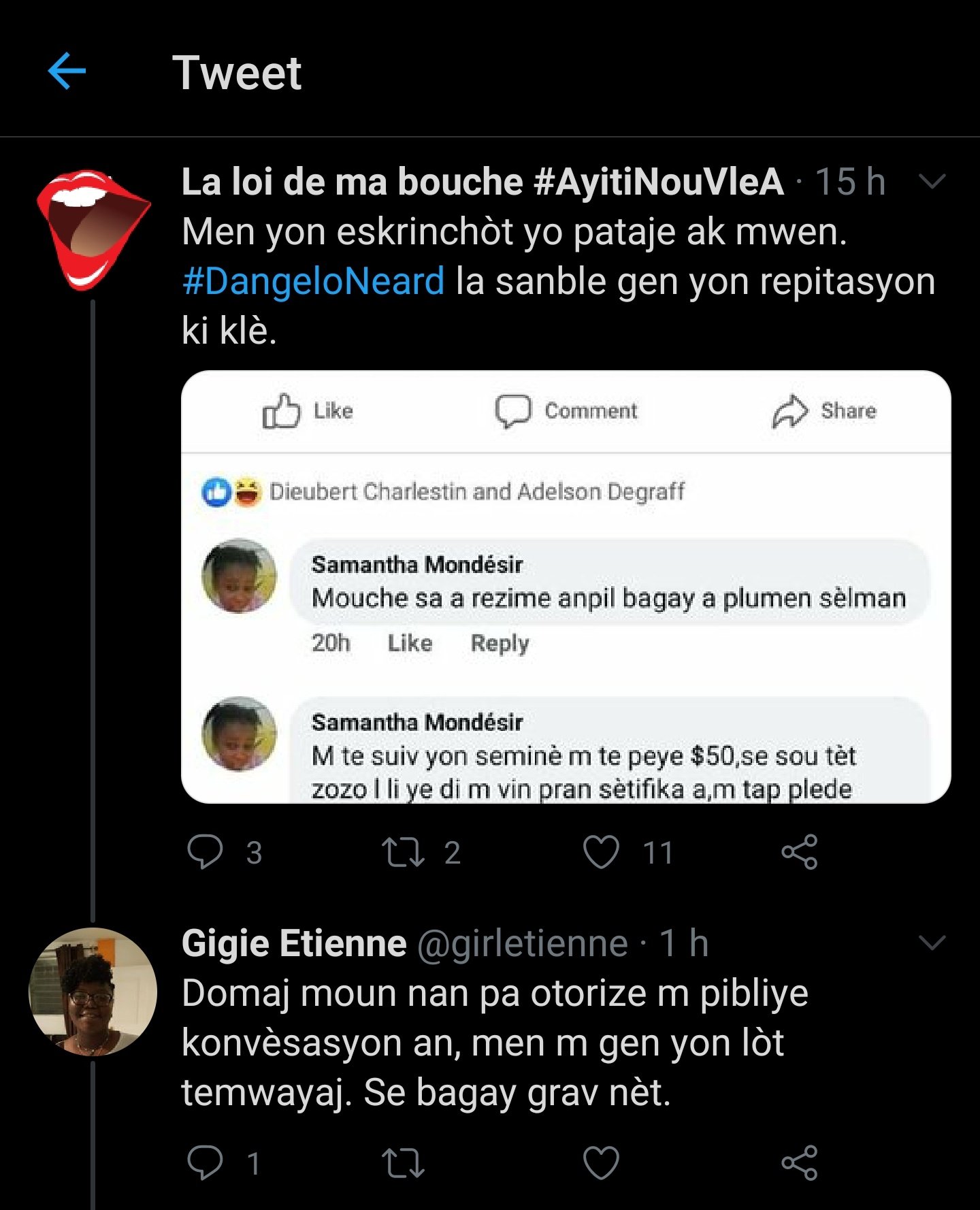The width and height of the screenshot is (980, 1210).
Task: Expand options chevron on Gigie Etienne's tweet
Action: 932,943
